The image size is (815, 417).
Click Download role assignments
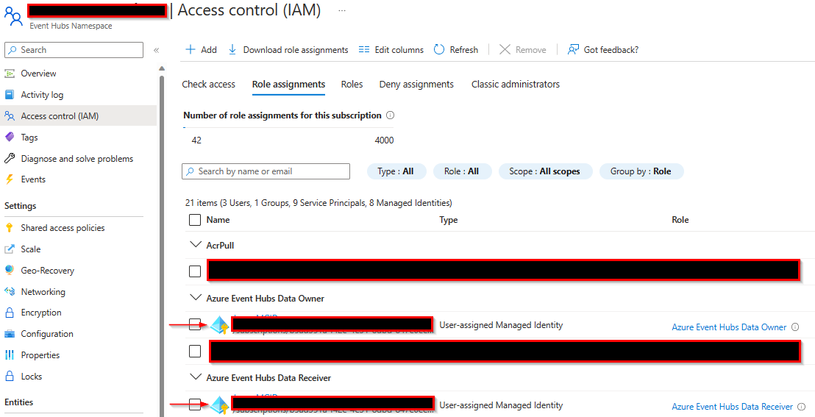pos(295,50)
